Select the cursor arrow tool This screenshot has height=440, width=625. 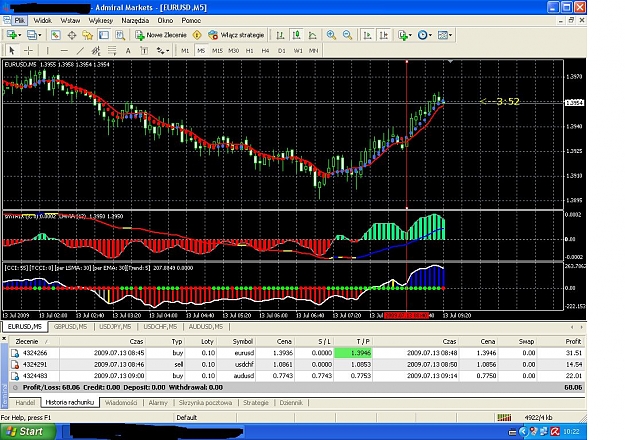pos(12,51)
